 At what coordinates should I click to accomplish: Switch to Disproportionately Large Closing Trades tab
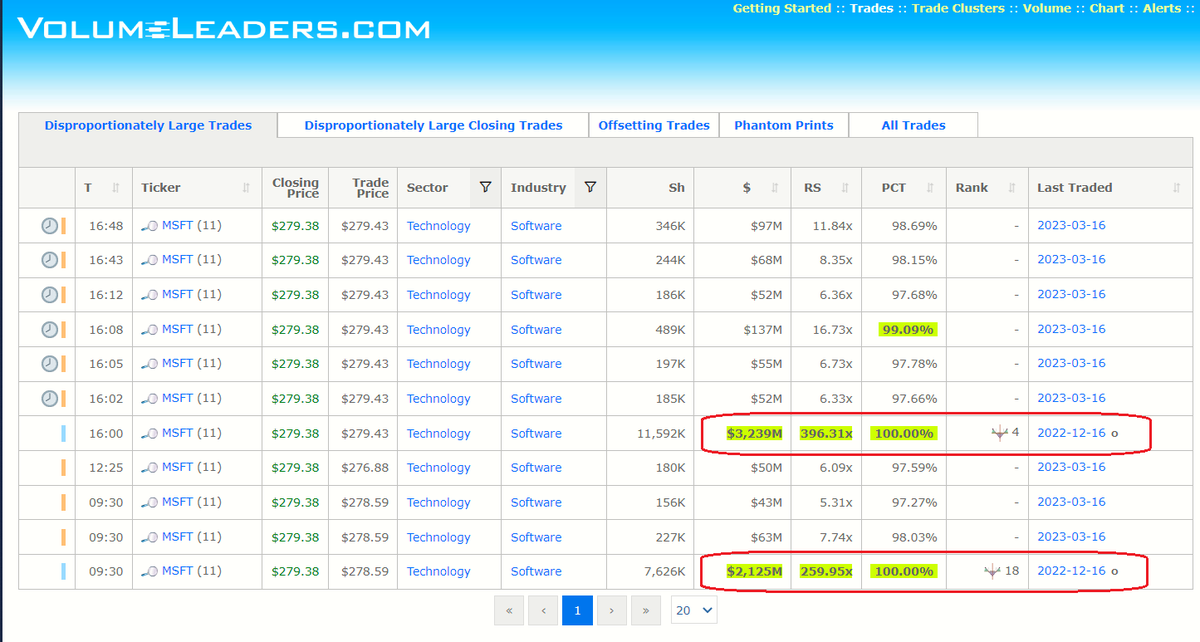[433, 125]
